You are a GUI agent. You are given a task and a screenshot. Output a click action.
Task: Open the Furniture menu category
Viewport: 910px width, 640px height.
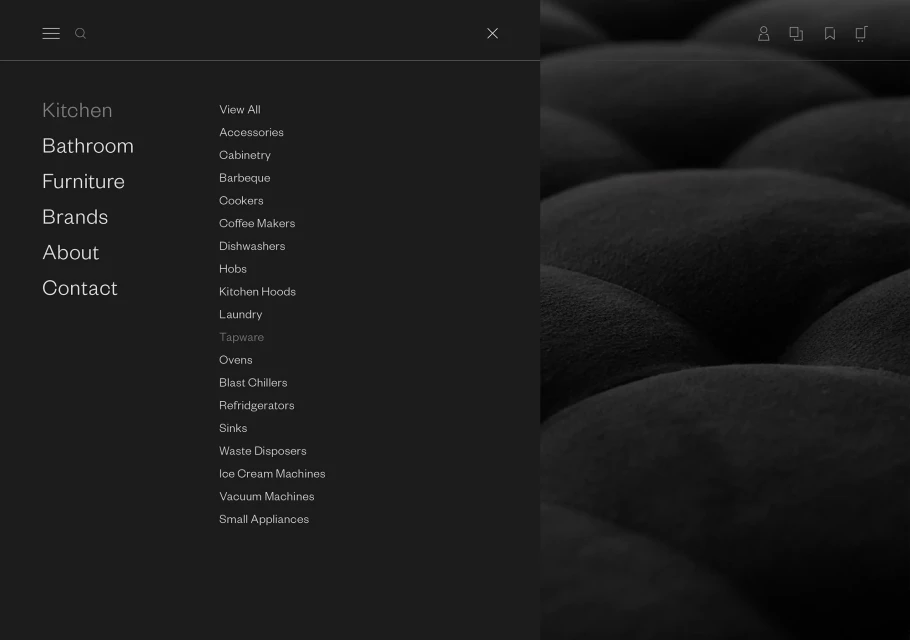[83, 181]
